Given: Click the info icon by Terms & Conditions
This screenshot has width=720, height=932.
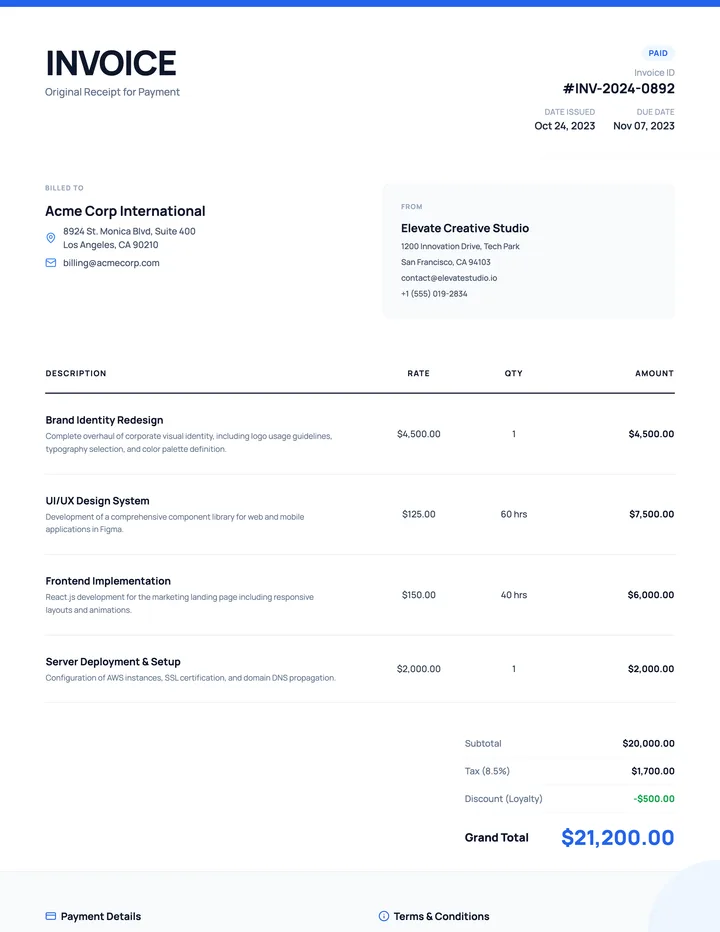Looking at the screenshot, I should tap(384, 917).
